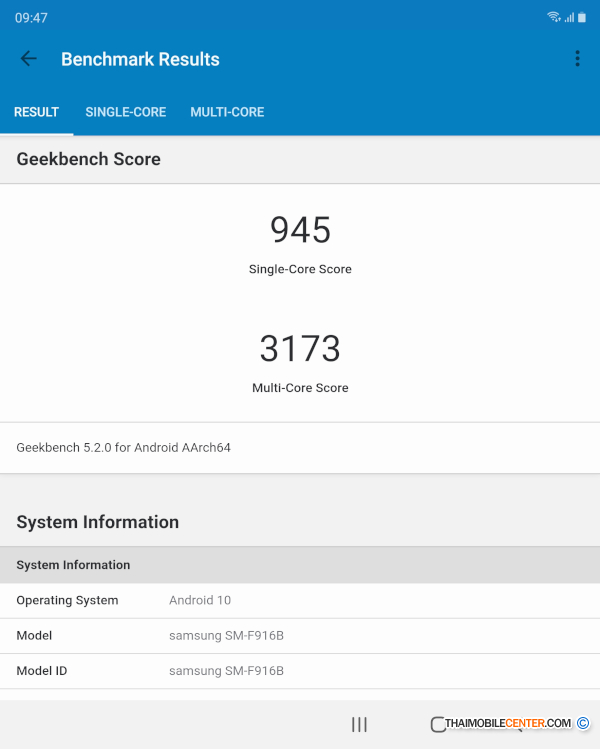The width and height of the screenshot is (600, 749).
Task: Tap samsung SM-F916B in Model ID row
Action: [x=226, y=671]
